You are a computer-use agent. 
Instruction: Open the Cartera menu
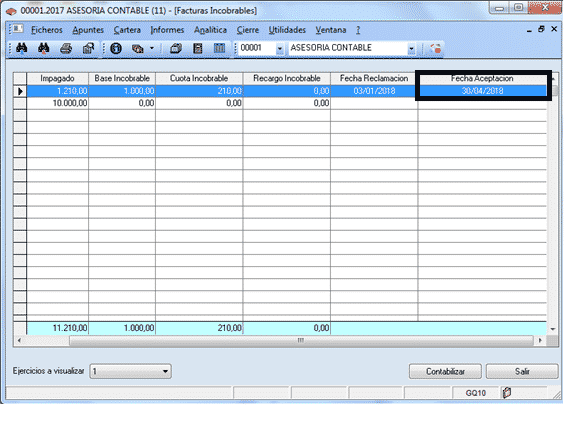tap(127, 30)
